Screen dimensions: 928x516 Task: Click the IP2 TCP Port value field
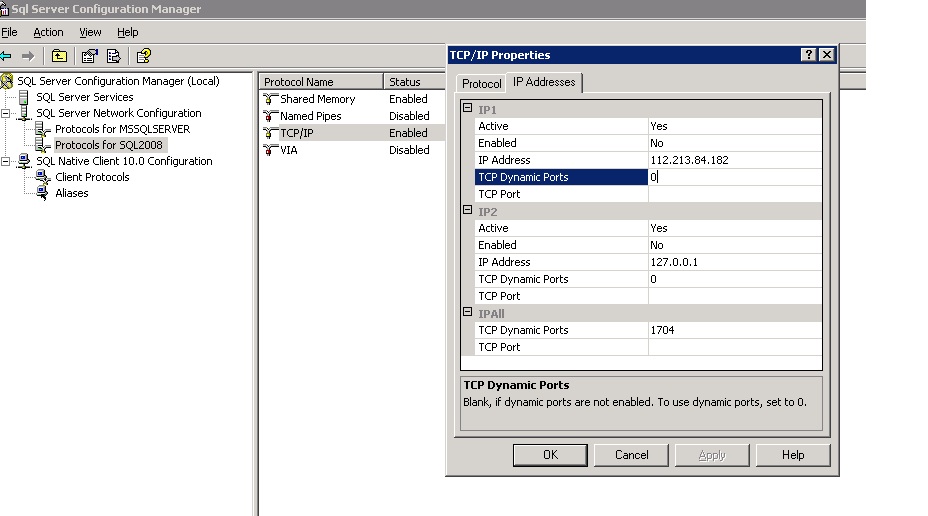click(x=734, y=296)
